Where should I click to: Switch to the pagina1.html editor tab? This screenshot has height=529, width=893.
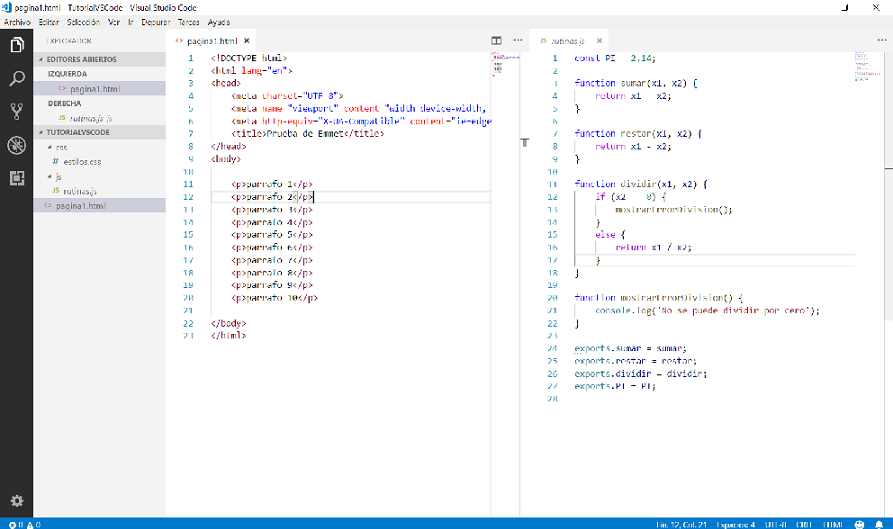point(211,41)
